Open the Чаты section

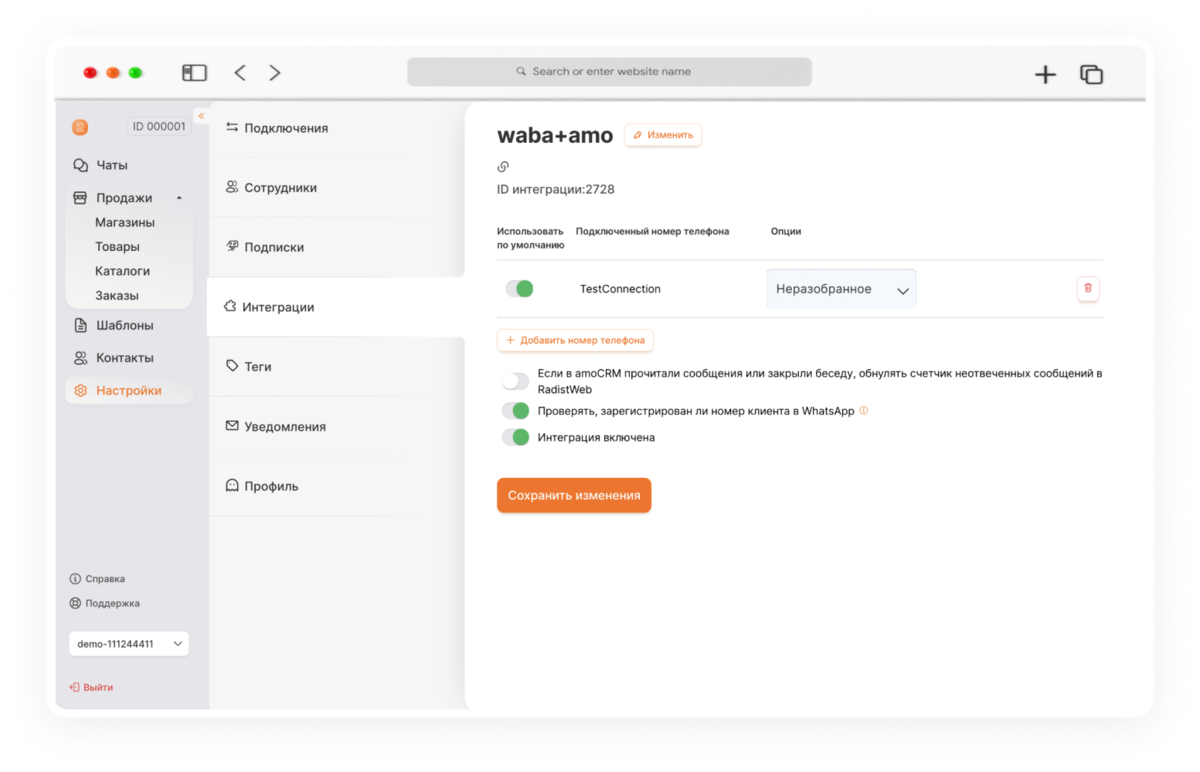point(112,165)
